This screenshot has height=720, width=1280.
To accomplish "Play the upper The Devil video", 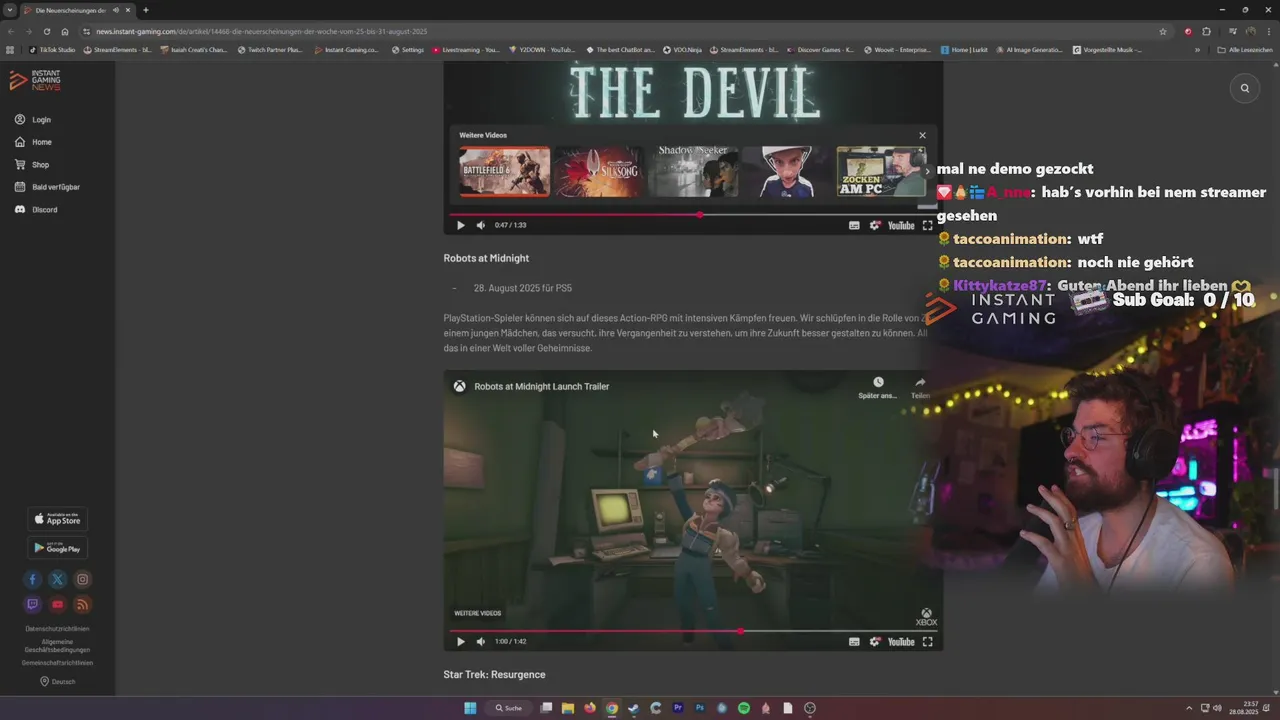I will click(x=460, y=225).
